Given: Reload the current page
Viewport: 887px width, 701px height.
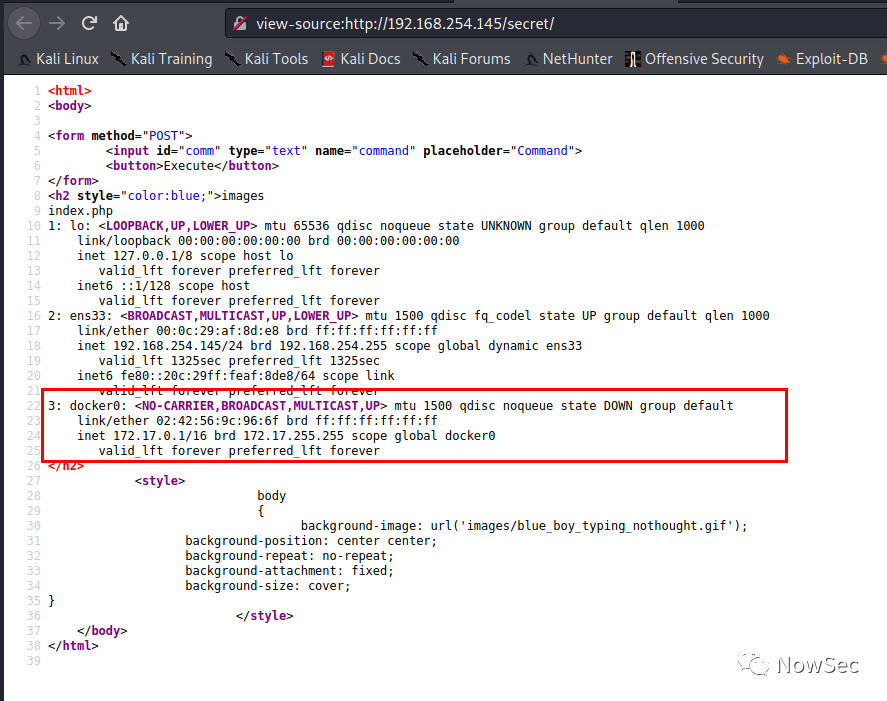Looking at the screenshot, I should (x=89, y=22).
